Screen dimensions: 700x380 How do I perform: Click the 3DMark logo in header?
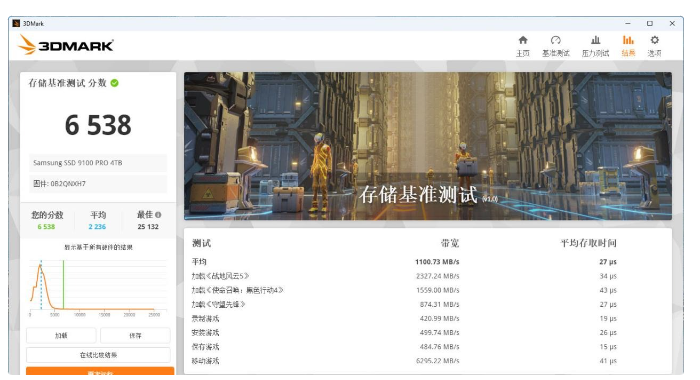coord(66,45)
